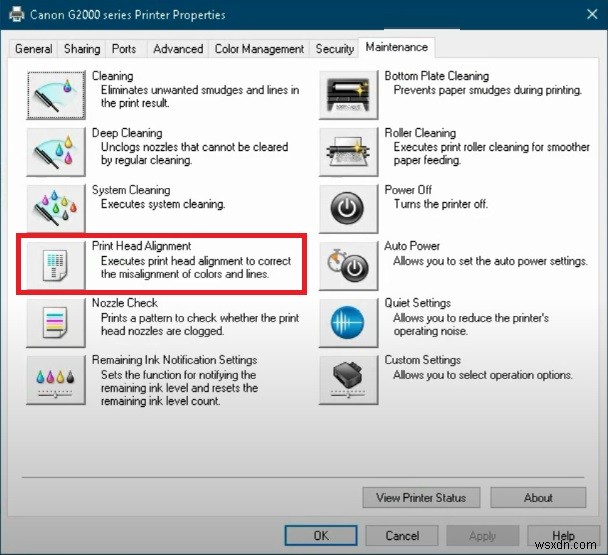The width and height of the screenshot is (608, 555).
Task: Run the Cleaning maintenance icon
Action: pos(56,95)
